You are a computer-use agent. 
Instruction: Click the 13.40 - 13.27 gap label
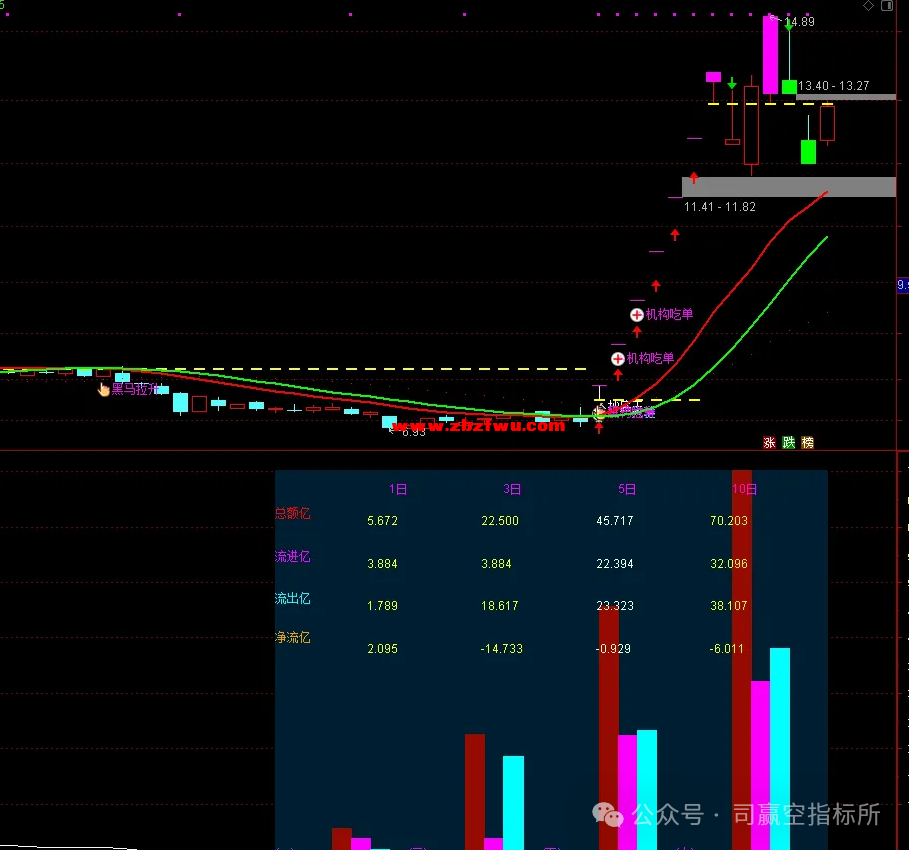click(834, 86)
